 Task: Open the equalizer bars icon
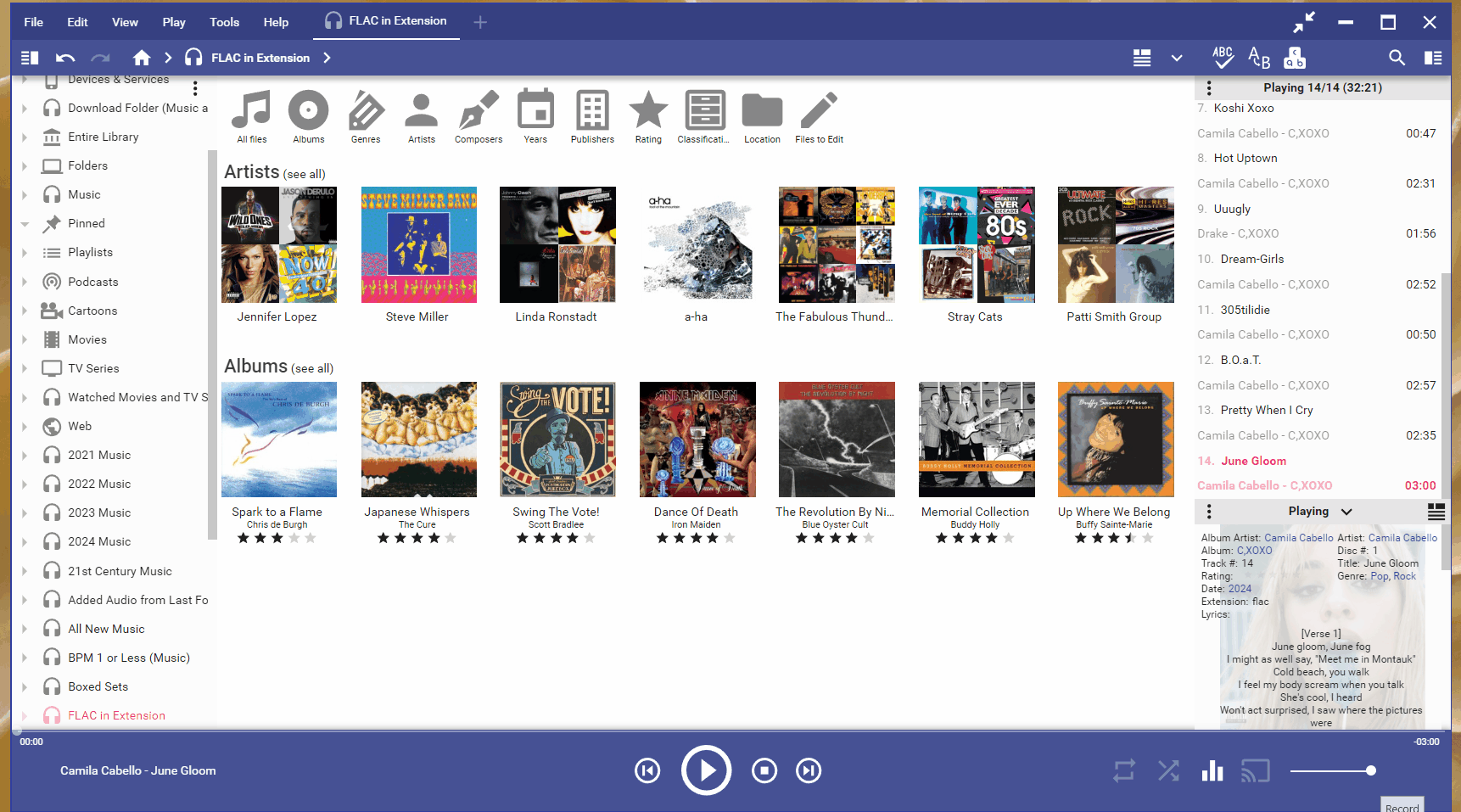[1212, 770]
